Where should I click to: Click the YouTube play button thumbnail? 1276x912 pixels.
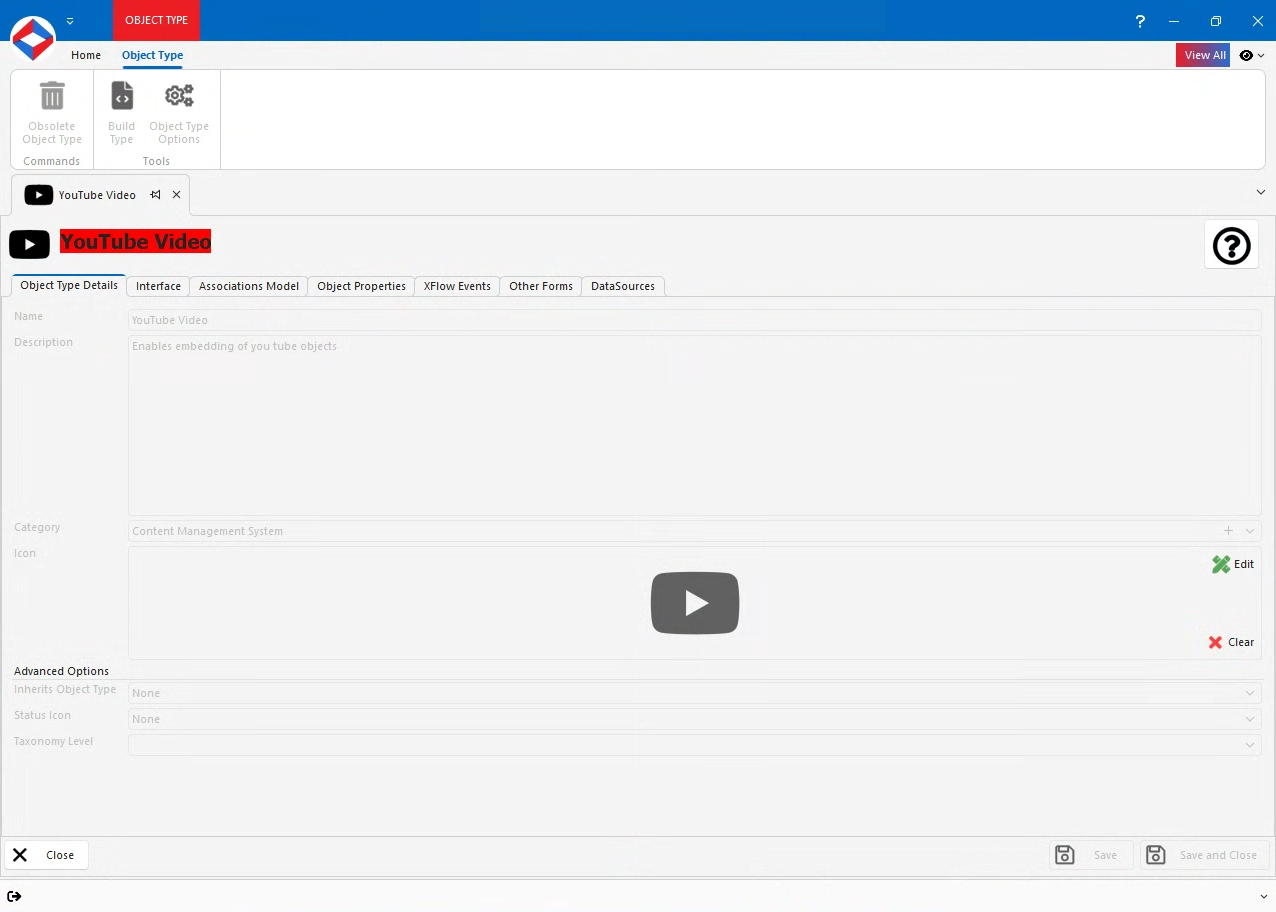click(694, 602)
